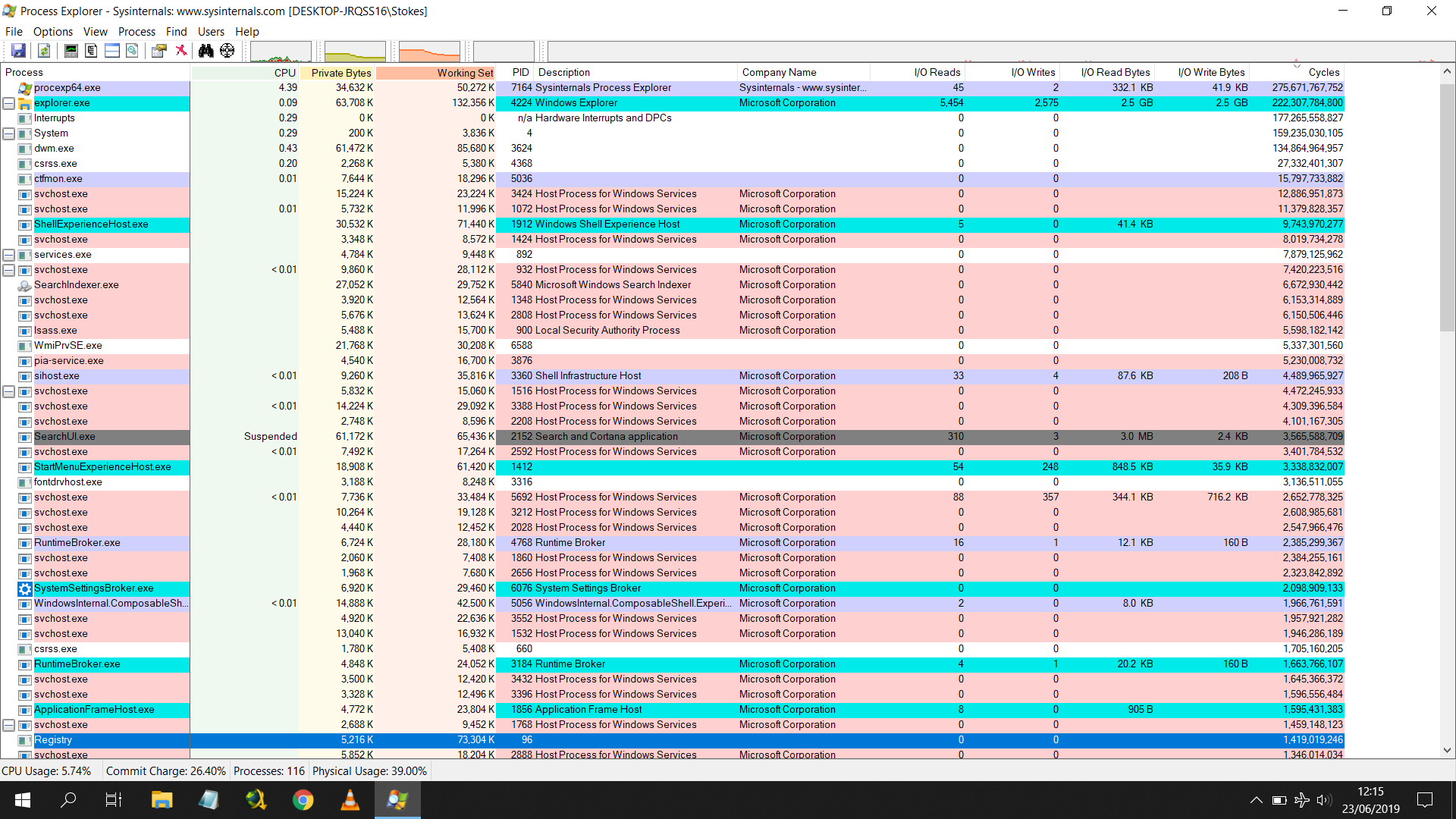The image size is (1456, 819).
Task: Collapse svchost.exe PID 1768 tree node
Action: pos(9,725)
